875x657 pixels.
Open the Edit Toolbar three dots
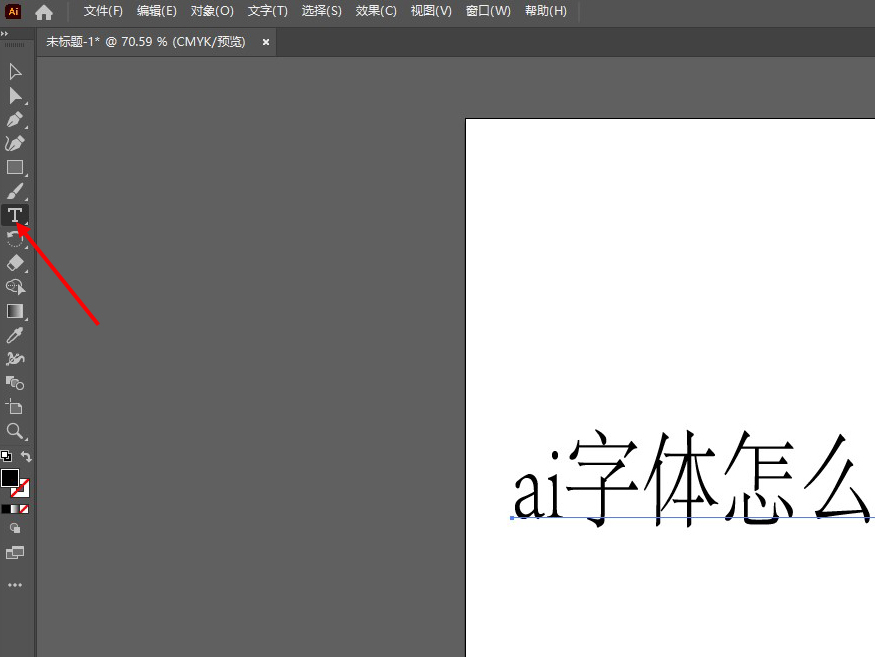pyautogui.click(x=15, y=585)
